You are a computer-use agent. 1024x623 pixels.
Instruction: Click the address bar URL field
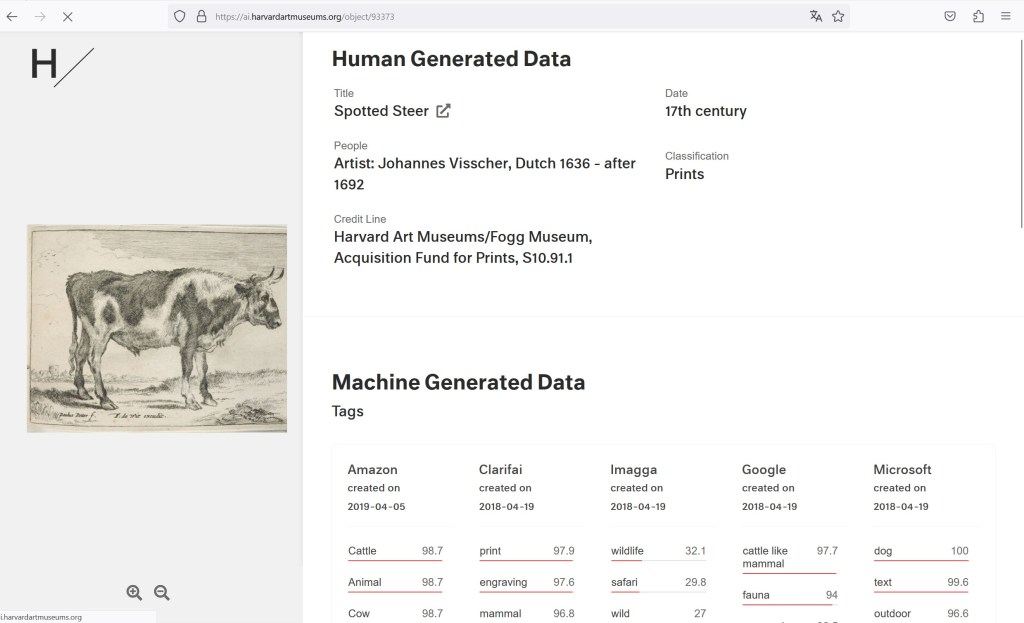(x=500, y=16)
